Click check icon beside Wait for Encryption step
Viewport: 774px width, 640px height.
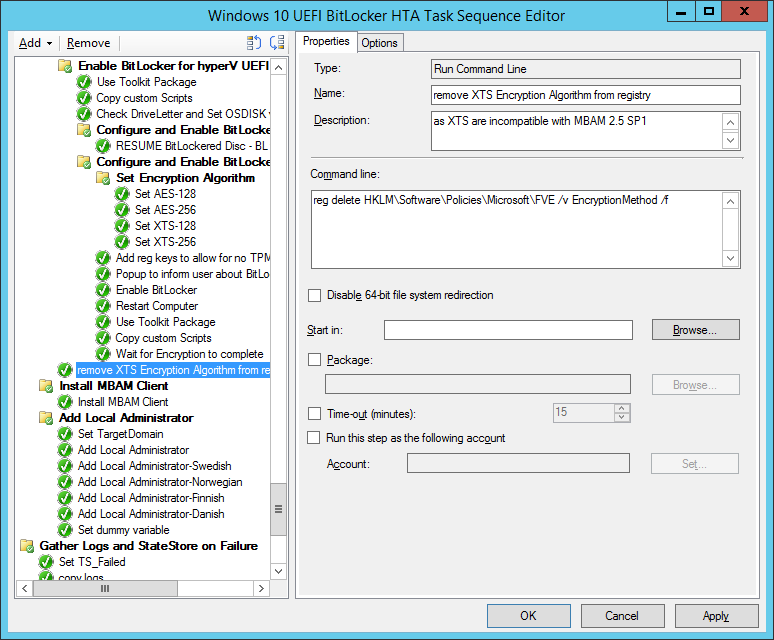pos(103,354)
